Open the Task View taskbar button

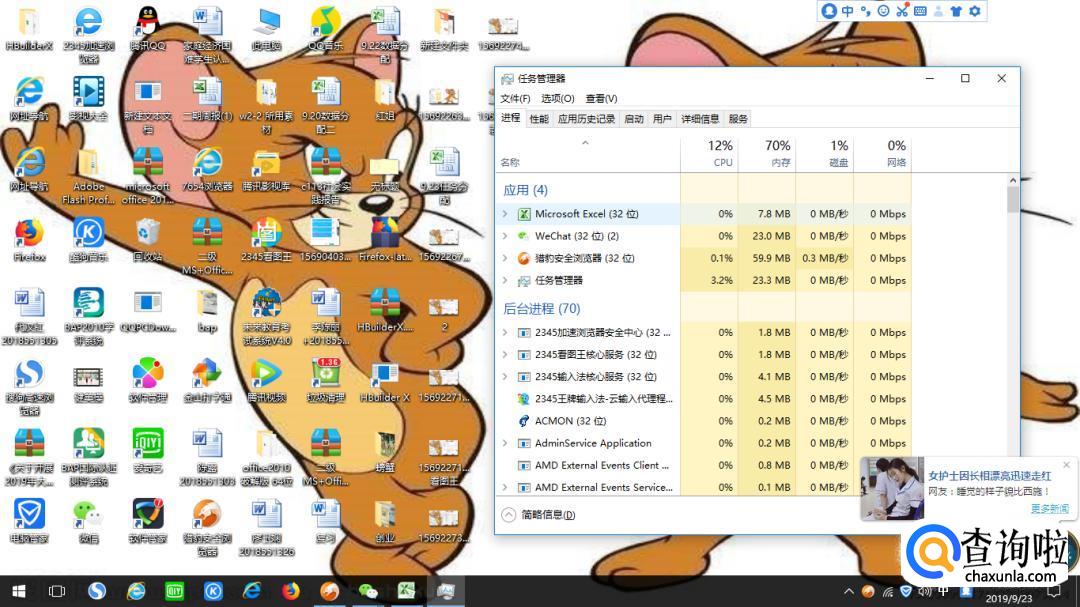coord(56,591)
